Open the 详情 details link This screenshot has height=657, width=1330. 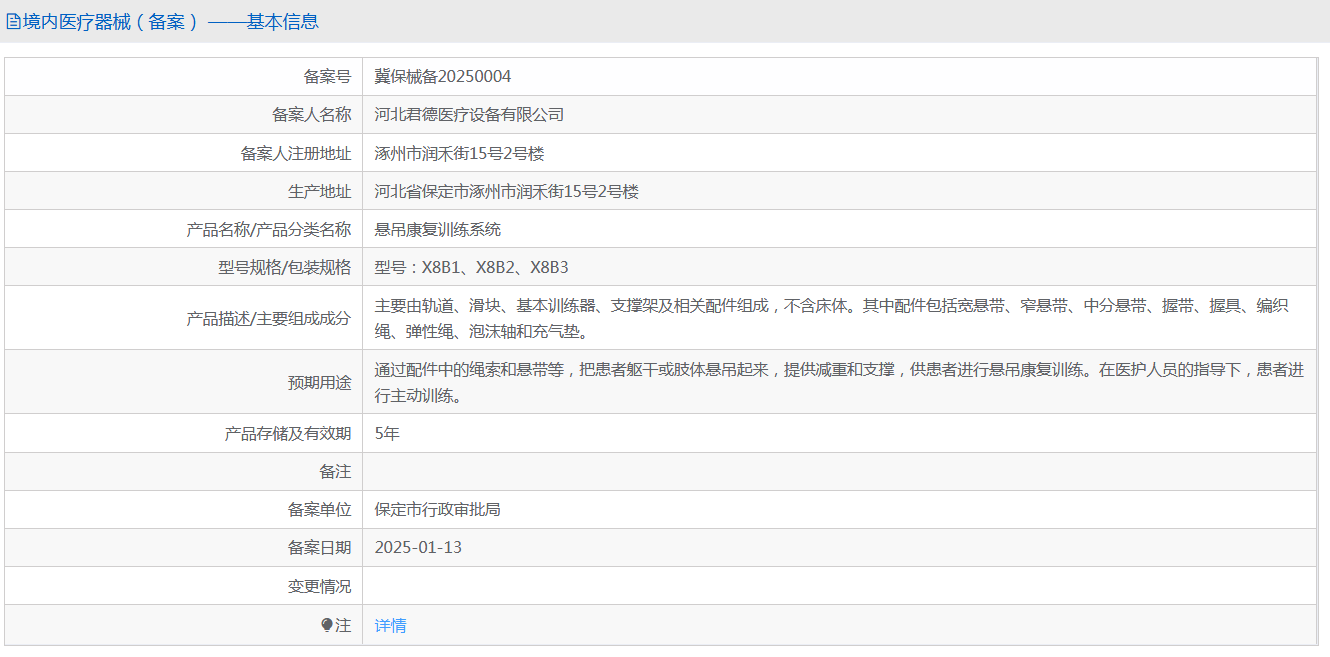390,626
